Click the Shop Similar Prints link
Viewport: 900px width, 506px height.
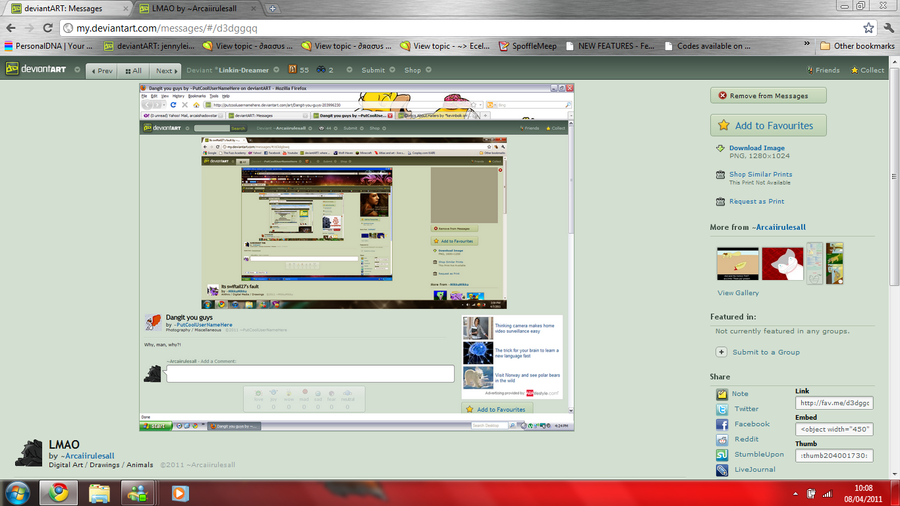pos(761,174)
